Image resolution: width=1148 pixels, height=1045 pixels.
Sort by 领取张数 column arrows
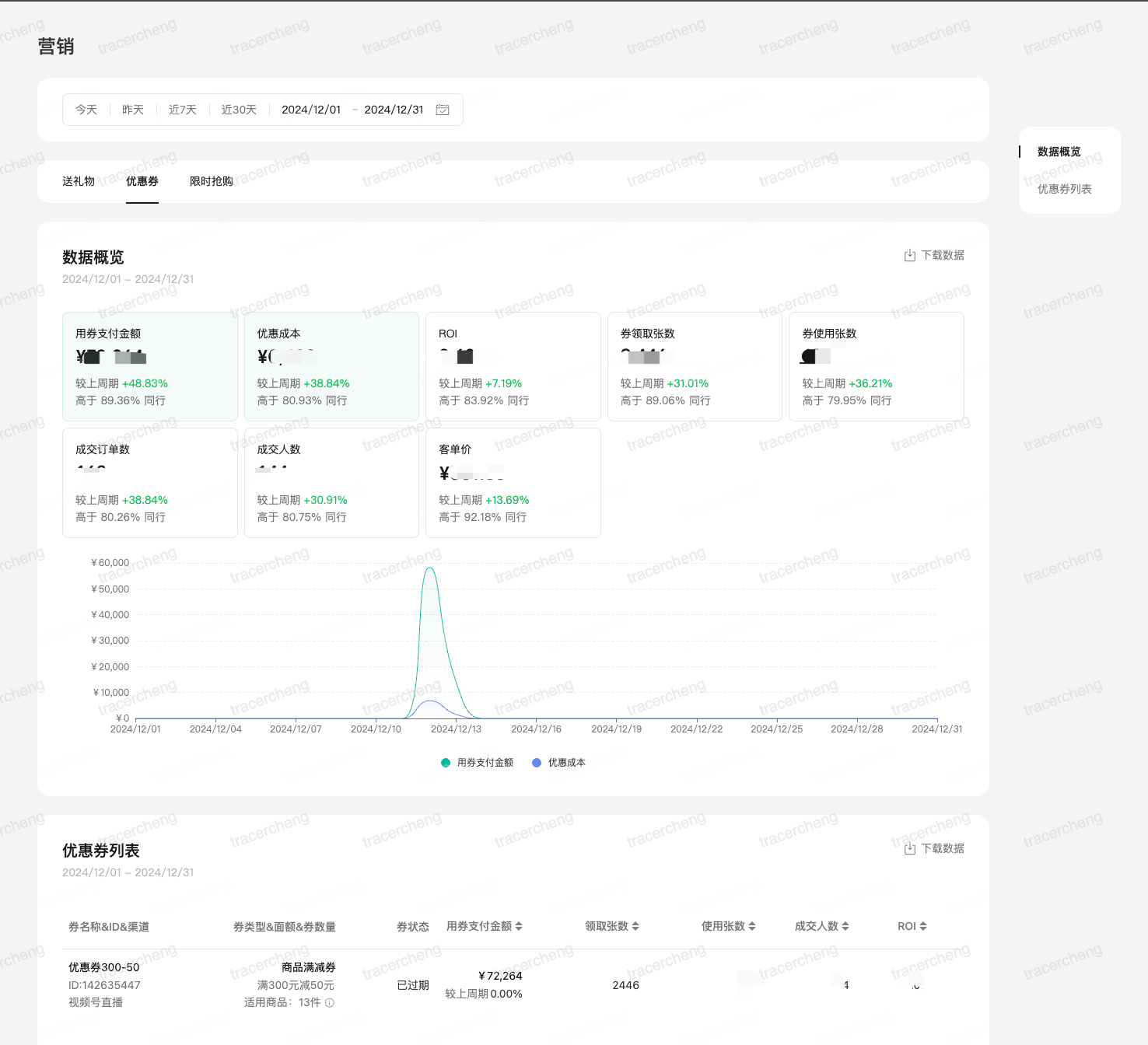pyautogui.click(x=635, y=926)
